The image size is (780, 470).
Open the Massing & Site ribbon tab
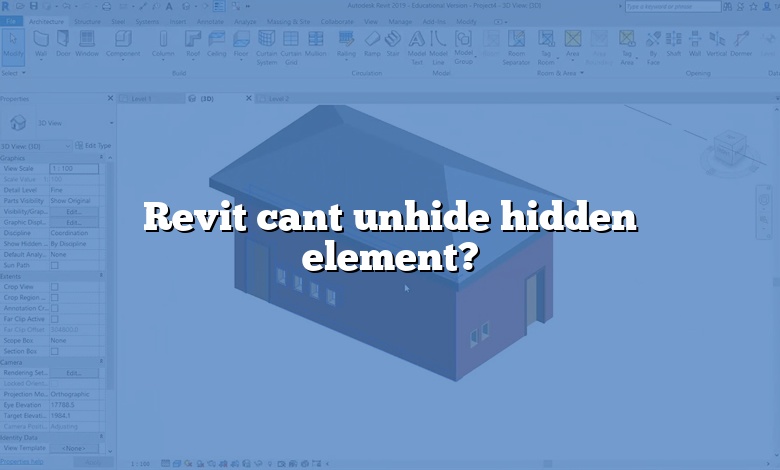[288, 22]
